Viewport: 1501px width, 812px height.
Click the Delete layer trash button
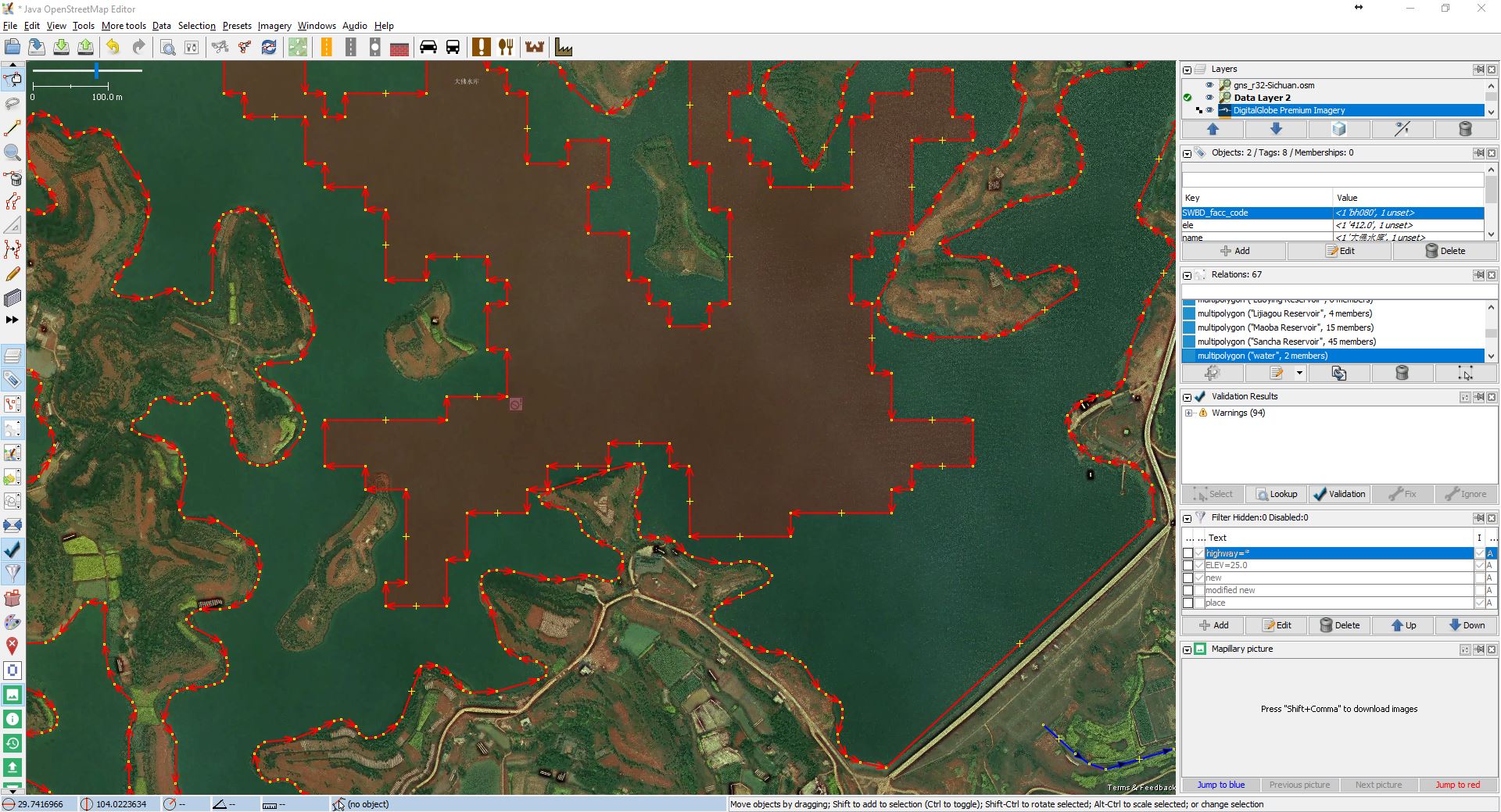click(1466, 129)
